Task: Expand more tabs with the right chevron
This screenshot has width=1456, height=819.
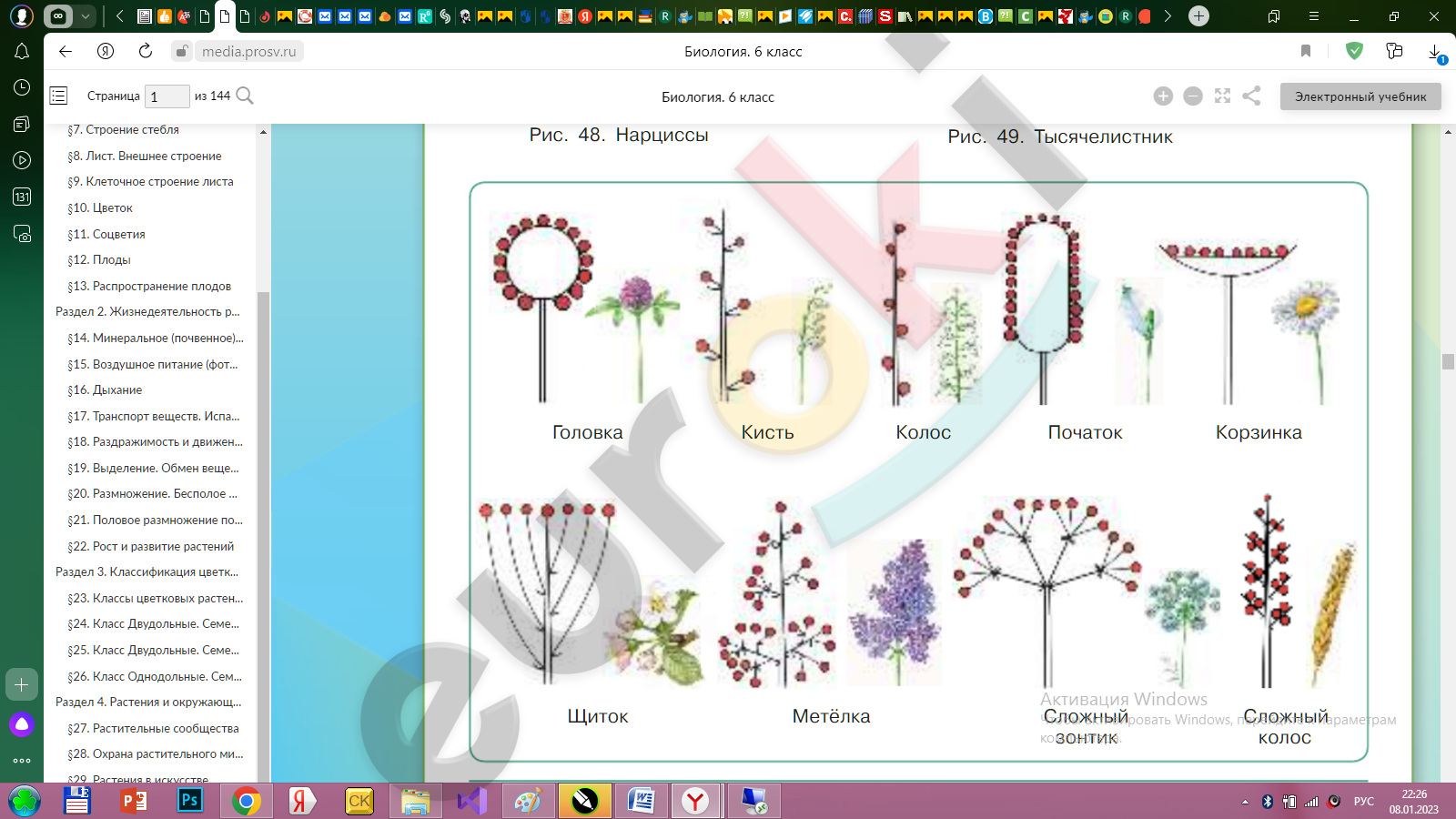Action: point(1168,16)
